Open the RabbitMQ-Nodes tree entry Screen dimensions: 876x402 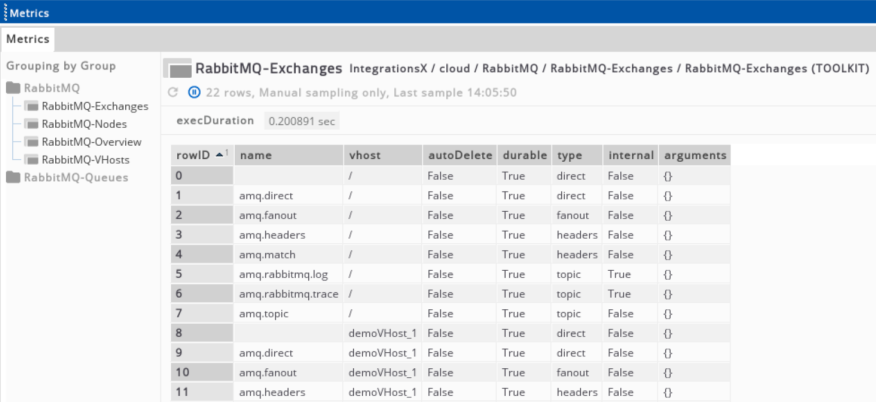(x=84, y=124)
